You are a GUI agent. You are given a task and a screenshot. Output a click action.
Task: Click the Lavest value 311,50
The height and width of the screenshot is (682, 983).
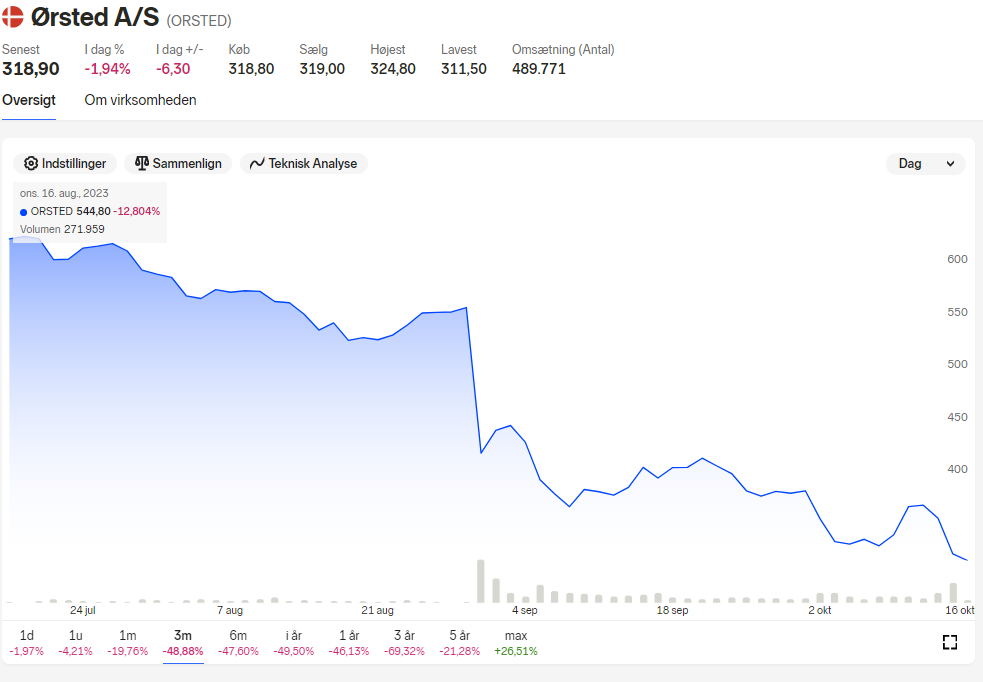(x=464, y=69)
